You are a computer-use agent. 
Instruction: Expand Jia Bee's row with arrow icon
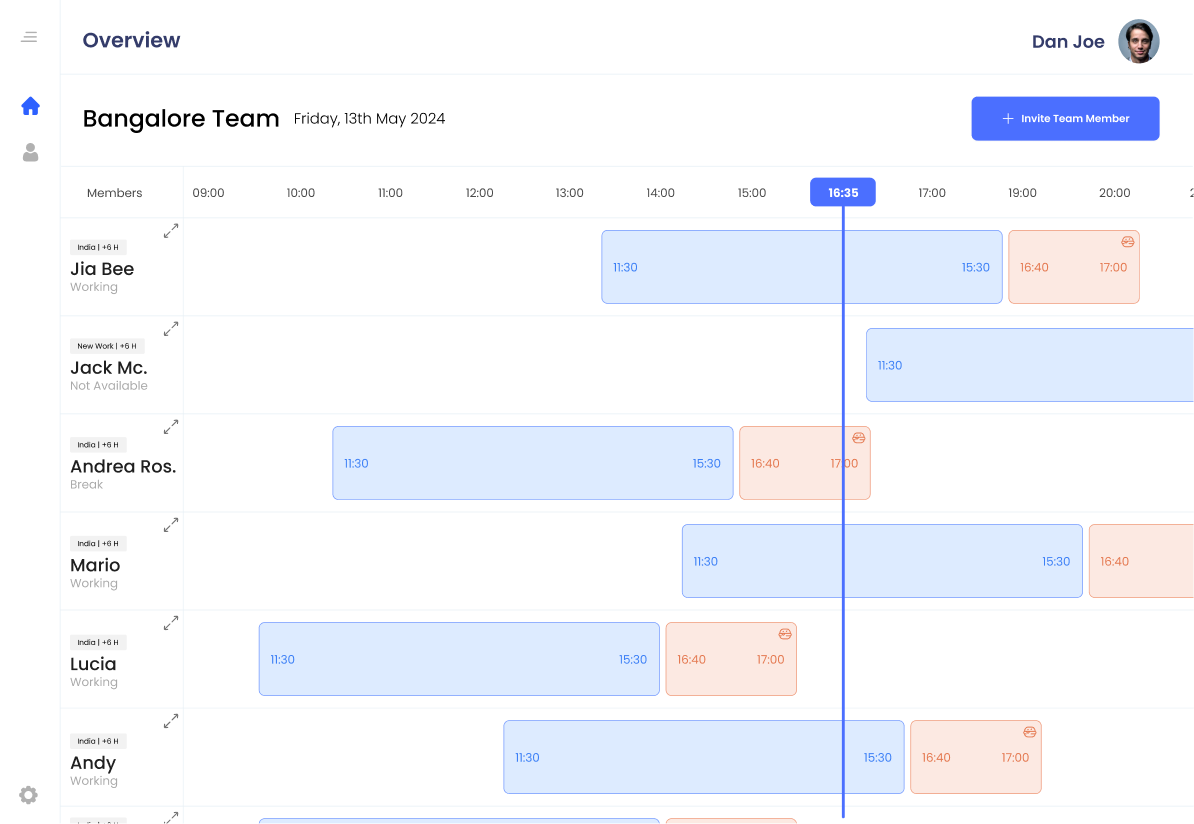point(171,231)
